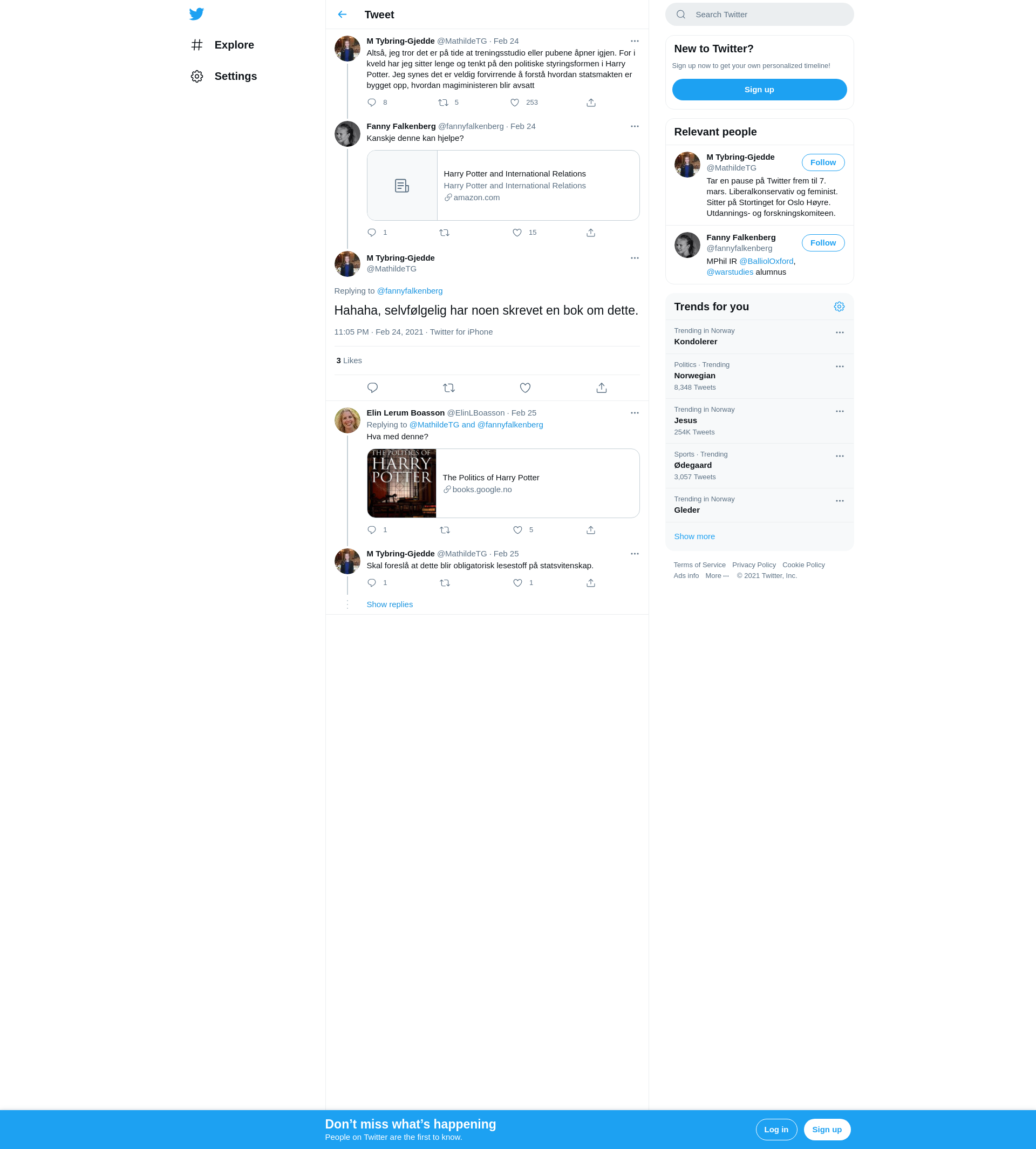Open trends settings gear icon
Viewport: 1036px width, 1149px height.
point(839,307)
